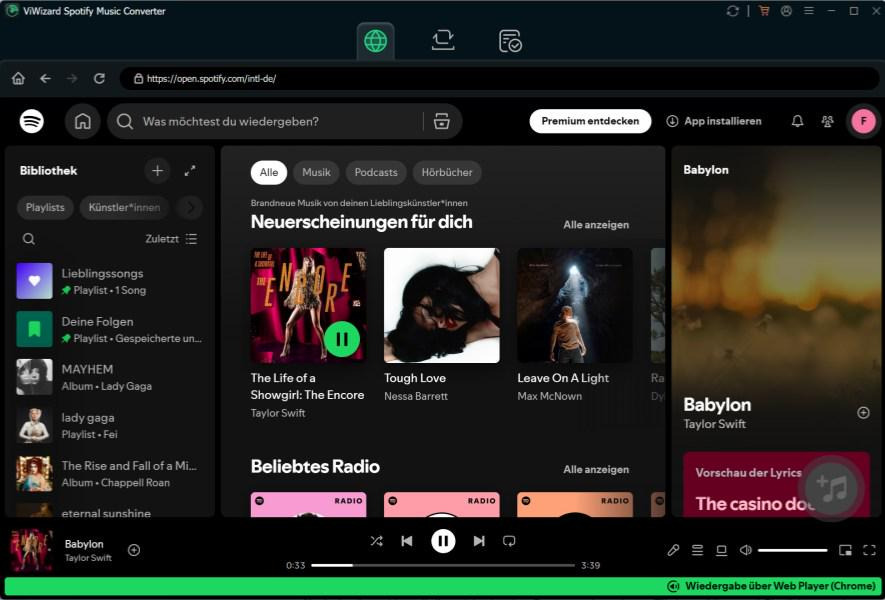Open the shopping cart purchase icon
The height and width of the screenshot is (600, 885).
[x=764, y=11]
